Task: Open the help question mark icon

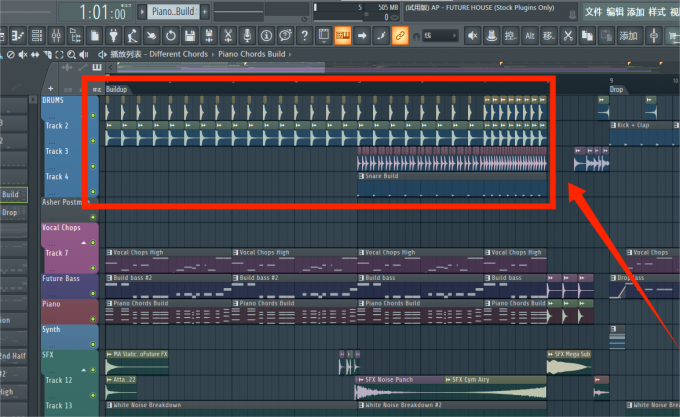Action: 306,36
